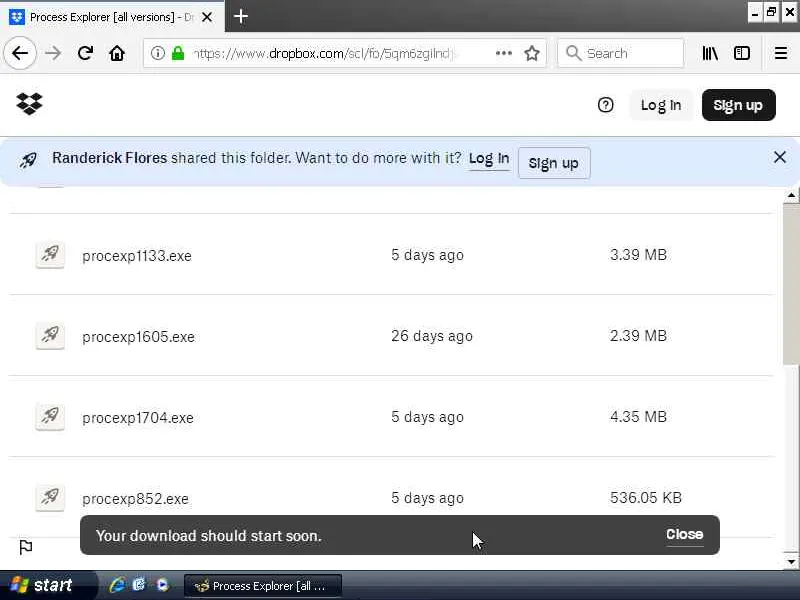Open procexp1605.exe file

coord(138,337)
